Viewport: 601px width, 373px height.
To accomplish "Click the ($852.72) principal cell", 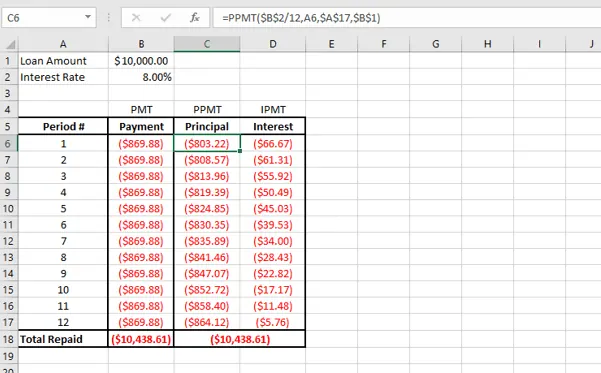I will [207, 290].
